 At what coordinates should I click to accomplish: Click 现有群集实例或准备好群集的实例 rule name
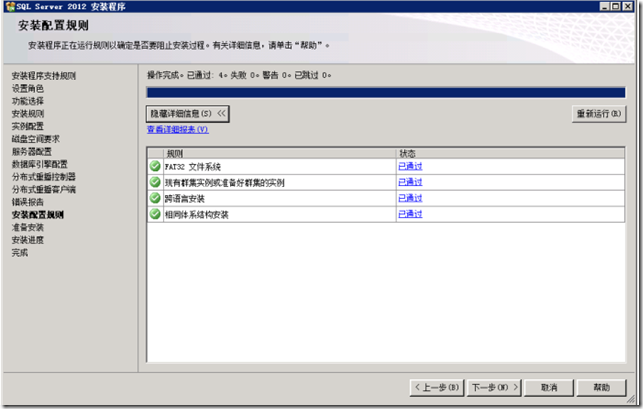click(x=224, y=183)
